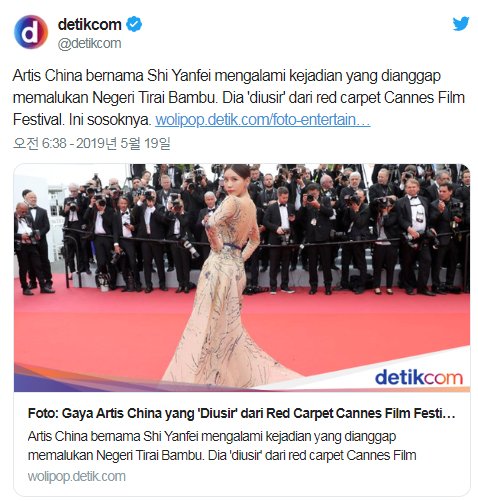The image size is (478, 501).
Task: Select the words Negeri Tirai Bambu in the tweet
Action: pos(154,98)
